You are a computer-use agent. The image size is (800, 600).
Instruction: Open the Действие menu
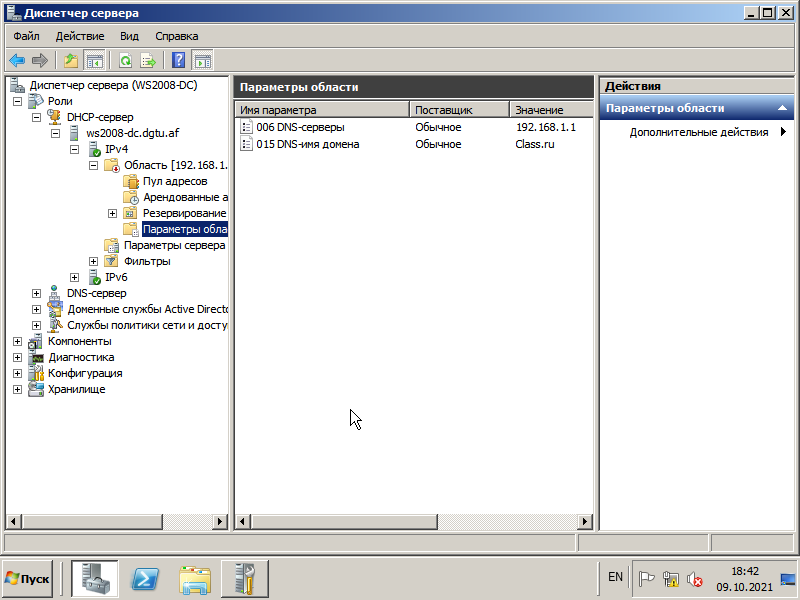(x=80, y=36)
